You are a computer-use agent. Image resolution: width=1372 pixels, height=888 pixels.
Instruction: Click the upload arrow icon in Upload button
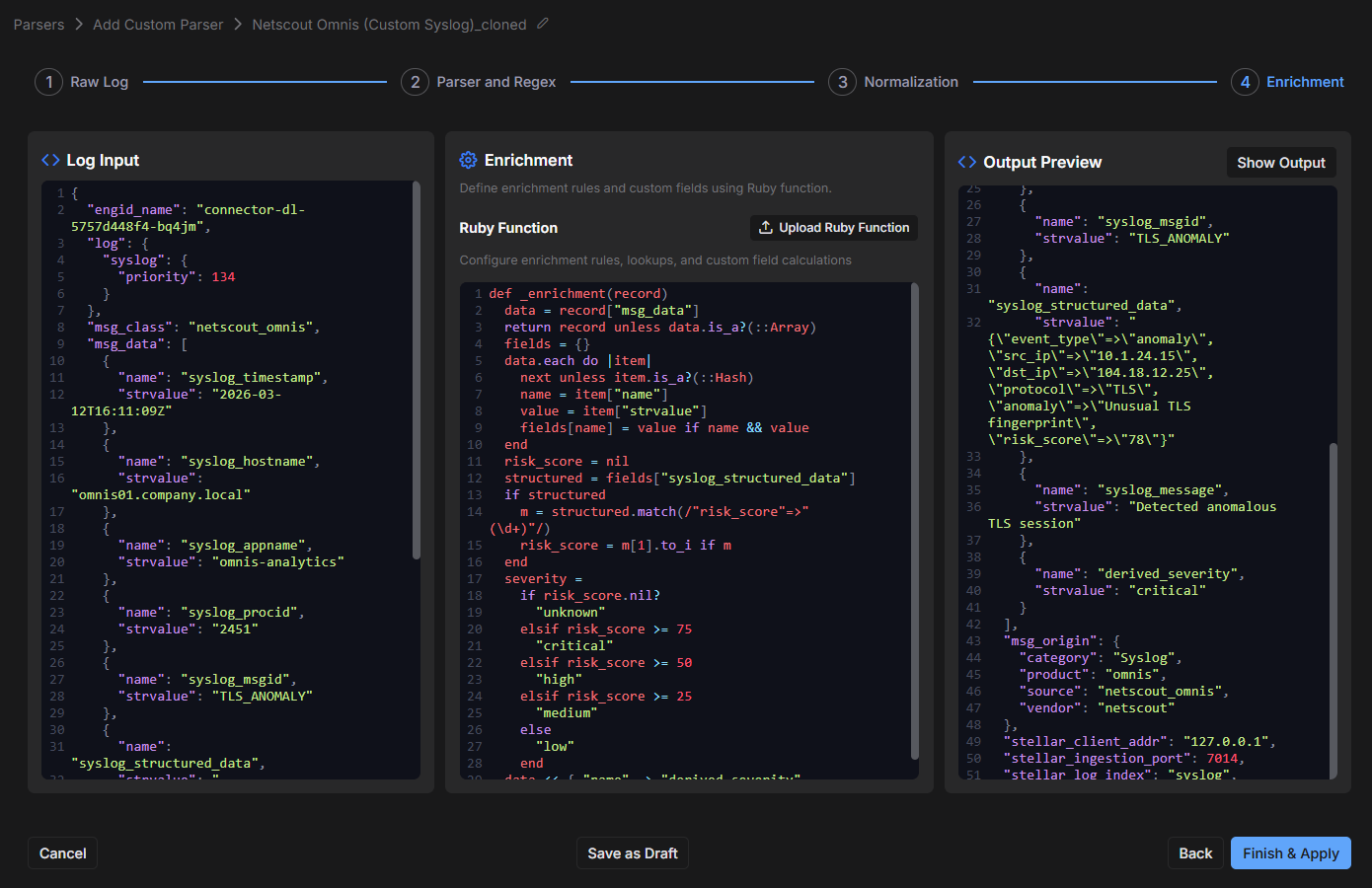pos(765,228)
